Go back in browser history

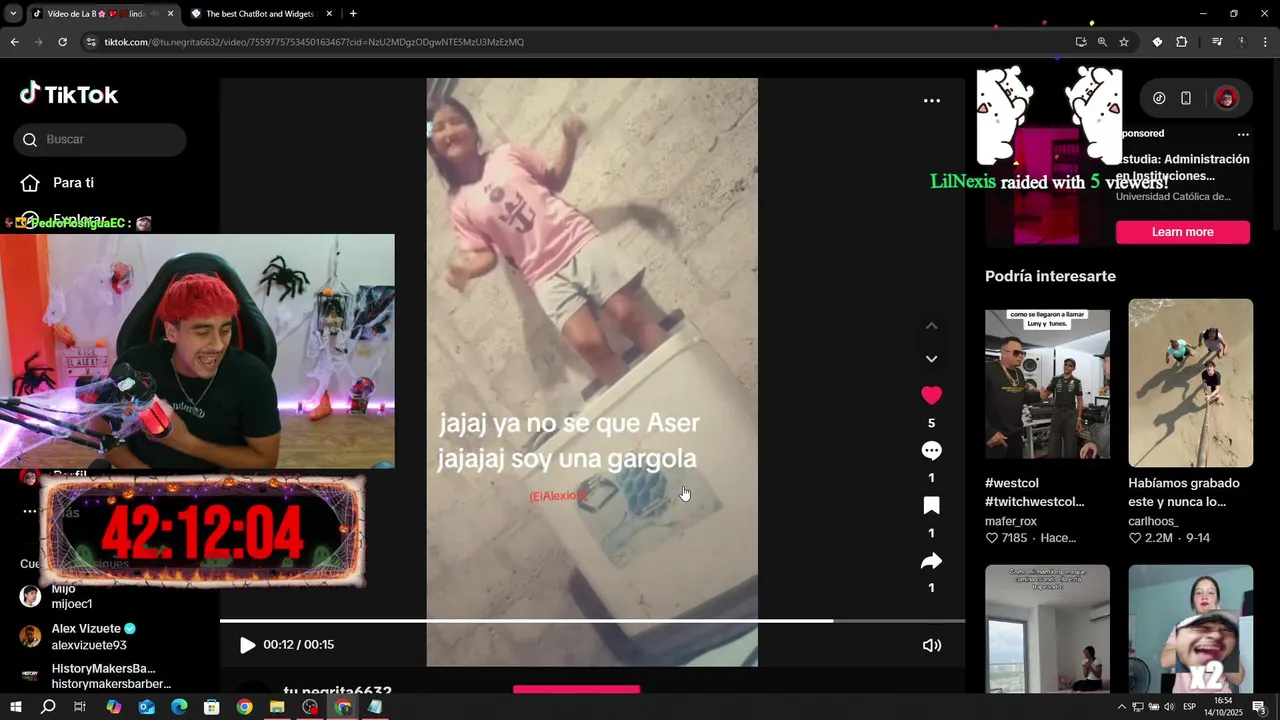[14, 42]
